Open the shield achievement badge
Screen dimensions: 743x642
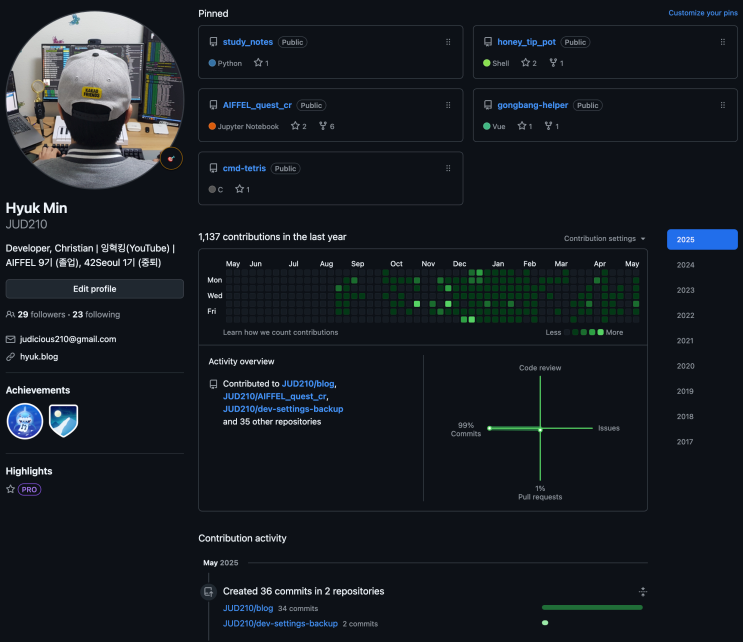pyautogui.click(x=63, y=421)
